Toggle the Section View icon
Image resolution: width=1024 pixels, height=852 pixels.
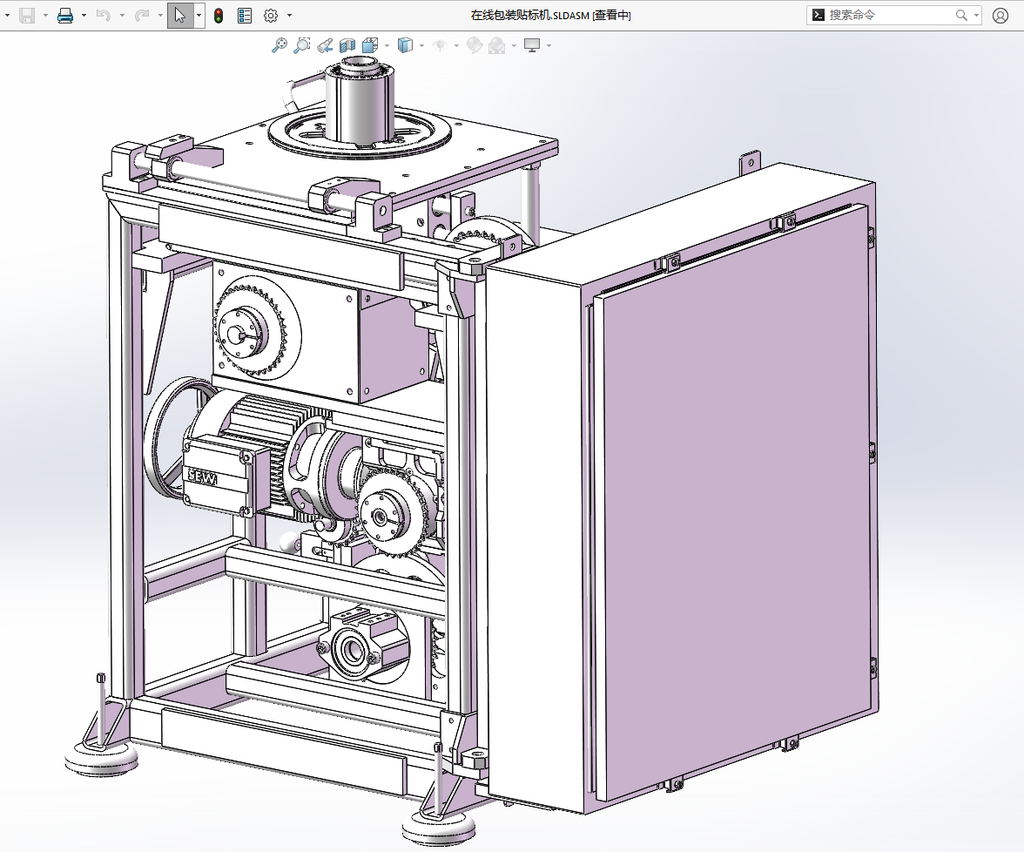(347, 45)
